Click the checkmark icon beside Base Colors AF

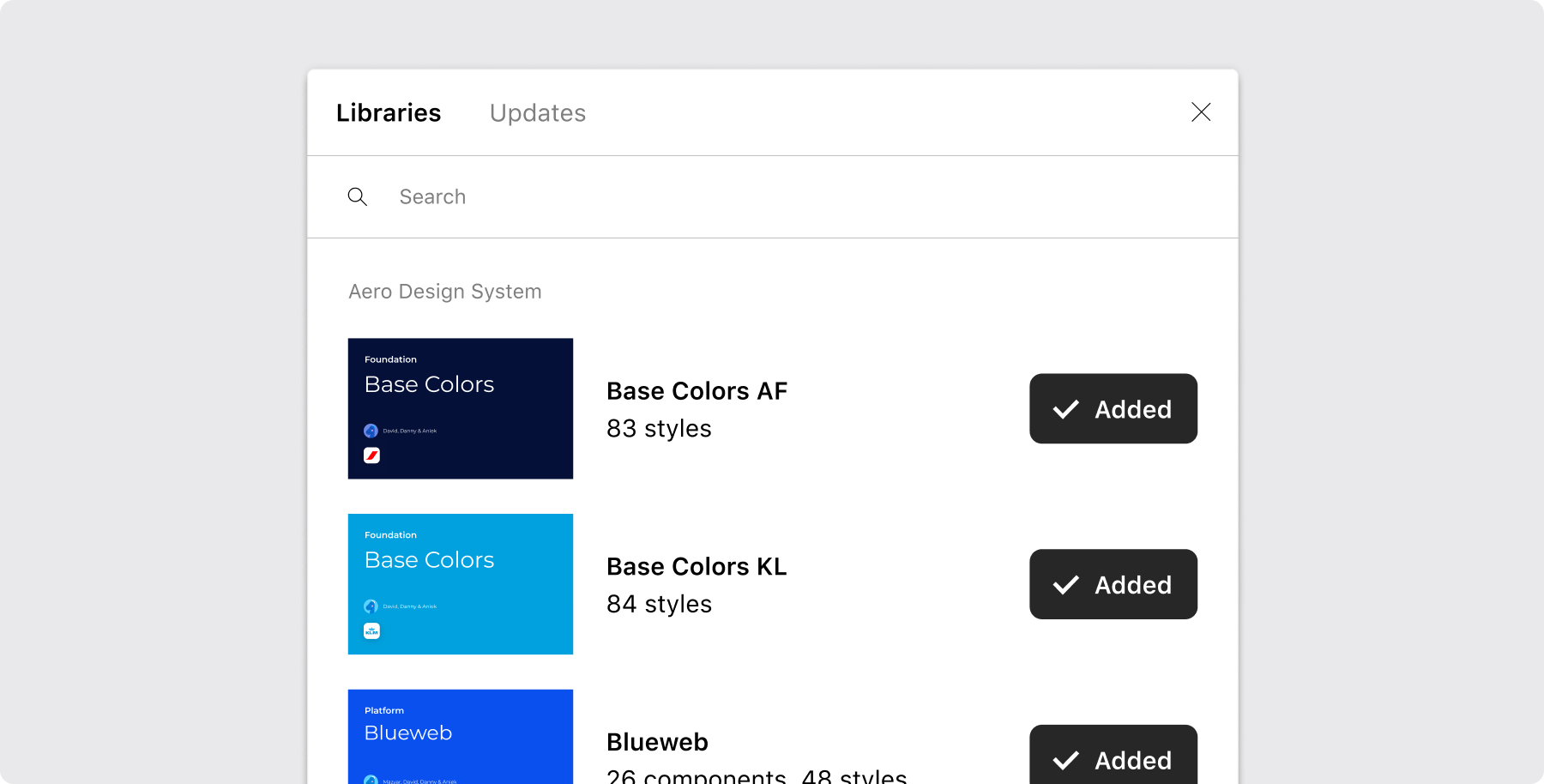(x=1065, y=409)
